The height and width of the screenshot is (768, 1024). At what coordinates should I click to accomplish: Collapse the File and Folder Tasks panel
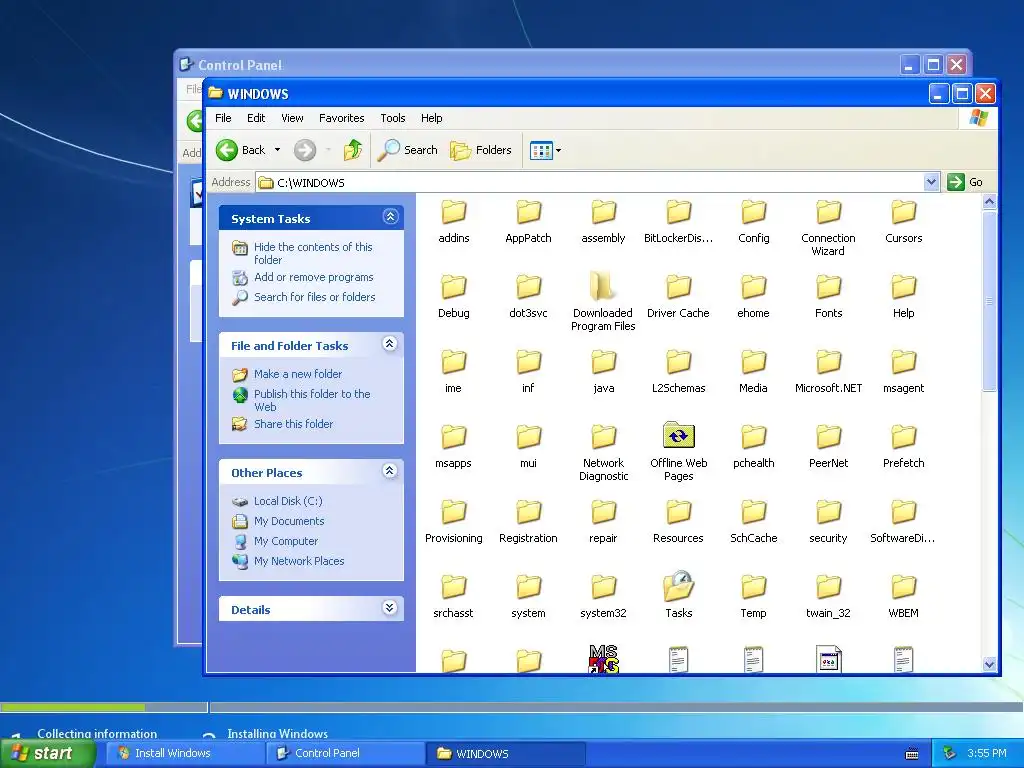(x=390, y=344)
